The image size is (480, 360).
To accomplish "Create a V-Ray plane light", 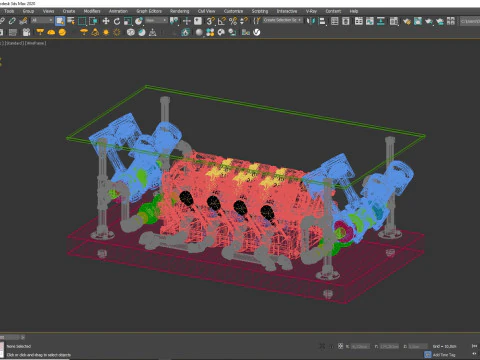I will click(x=40, y=32).
